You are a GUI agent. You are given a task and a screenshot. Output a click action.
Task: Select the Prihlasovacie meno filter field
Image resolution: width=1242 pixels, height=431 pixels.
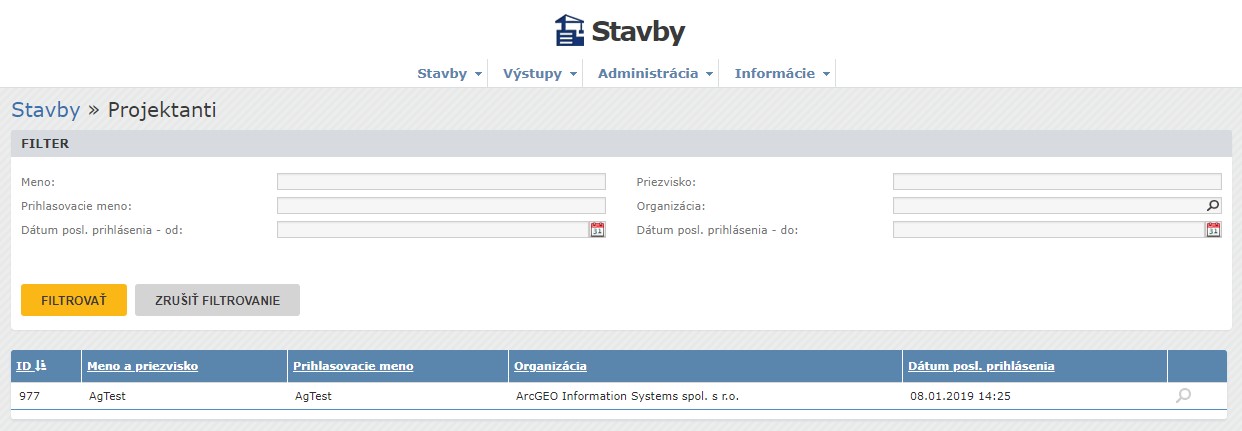(x=441, y=206)
